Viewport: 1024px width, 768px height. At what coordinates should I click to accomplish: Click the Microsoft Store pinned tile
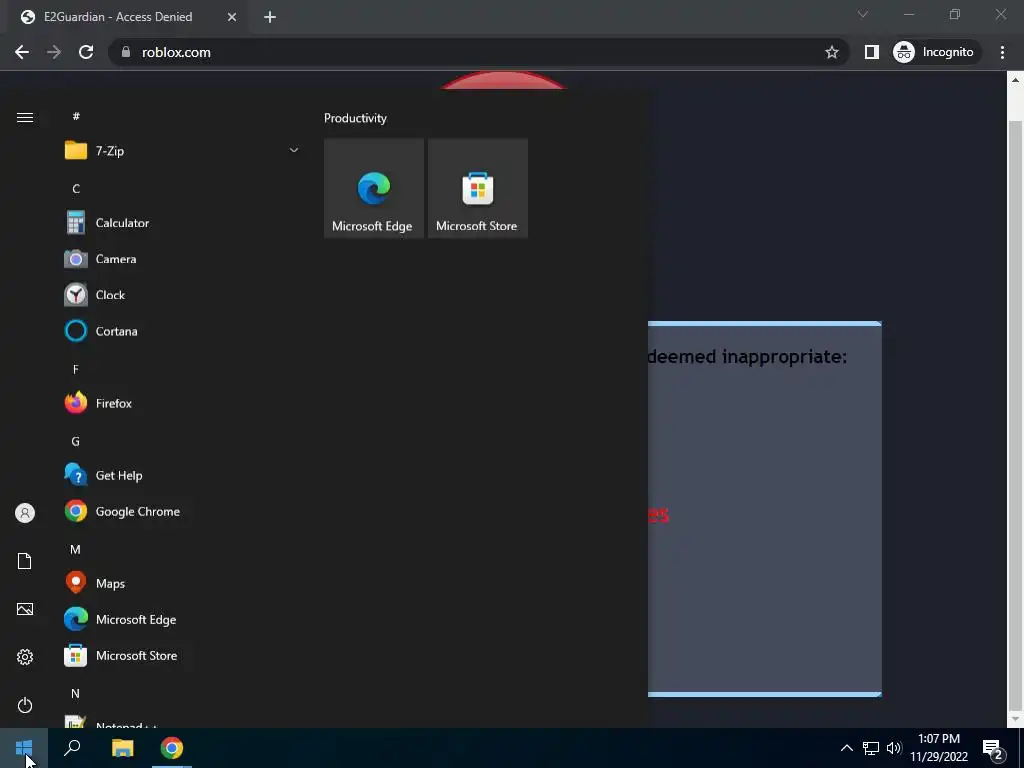click(x=477, y=188)
